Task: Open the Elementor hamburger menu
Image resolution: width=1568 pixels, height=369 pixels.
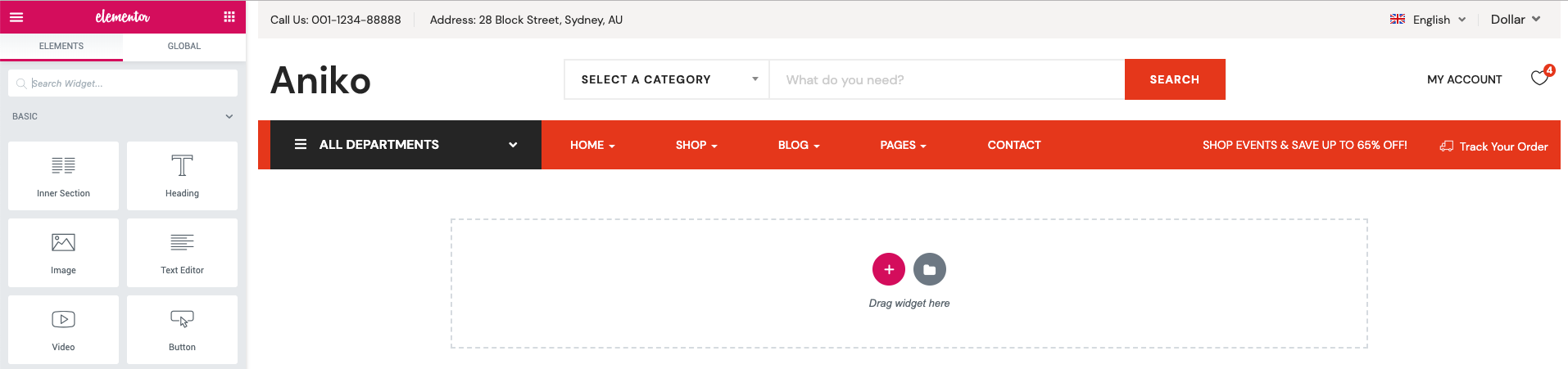Action: 16,17
